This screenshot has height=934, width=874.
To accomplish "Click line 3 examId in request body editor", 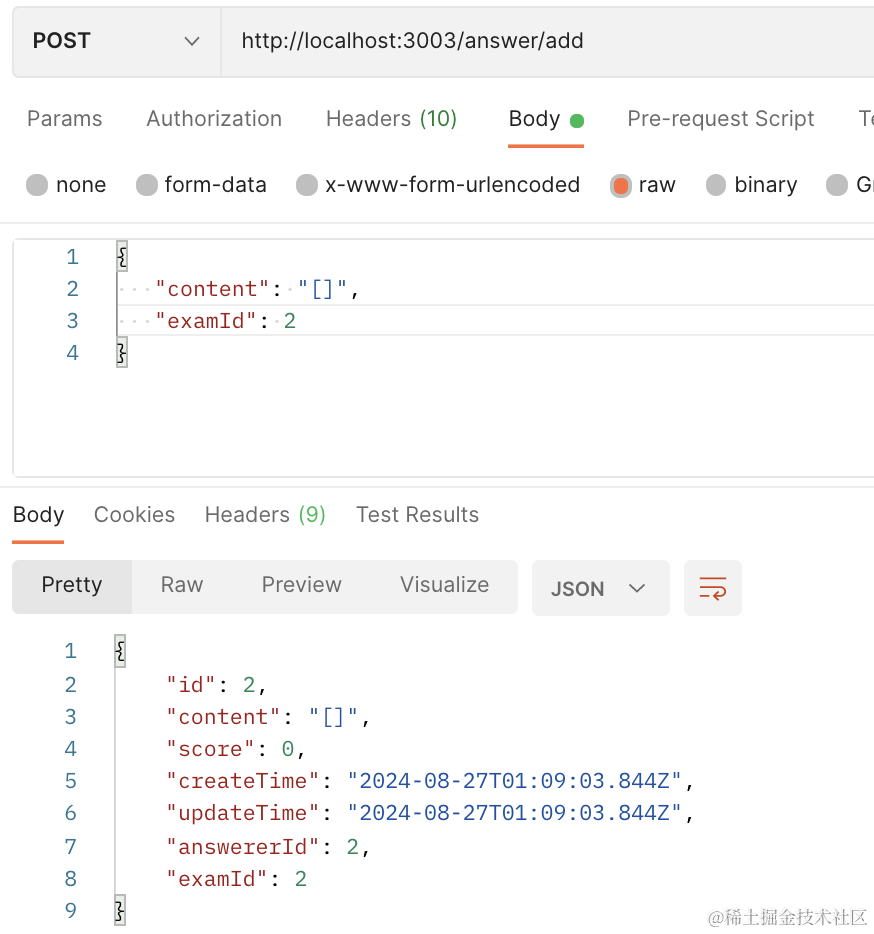I will click(x=226, y=321).
